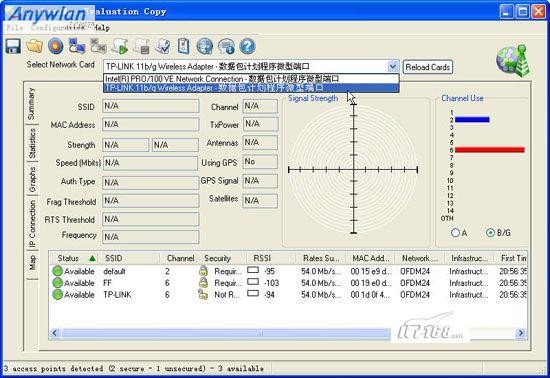Click the red channel 6 usage bar
The image size is (550, 378).
pyautogui.click(x=490, y=150)
